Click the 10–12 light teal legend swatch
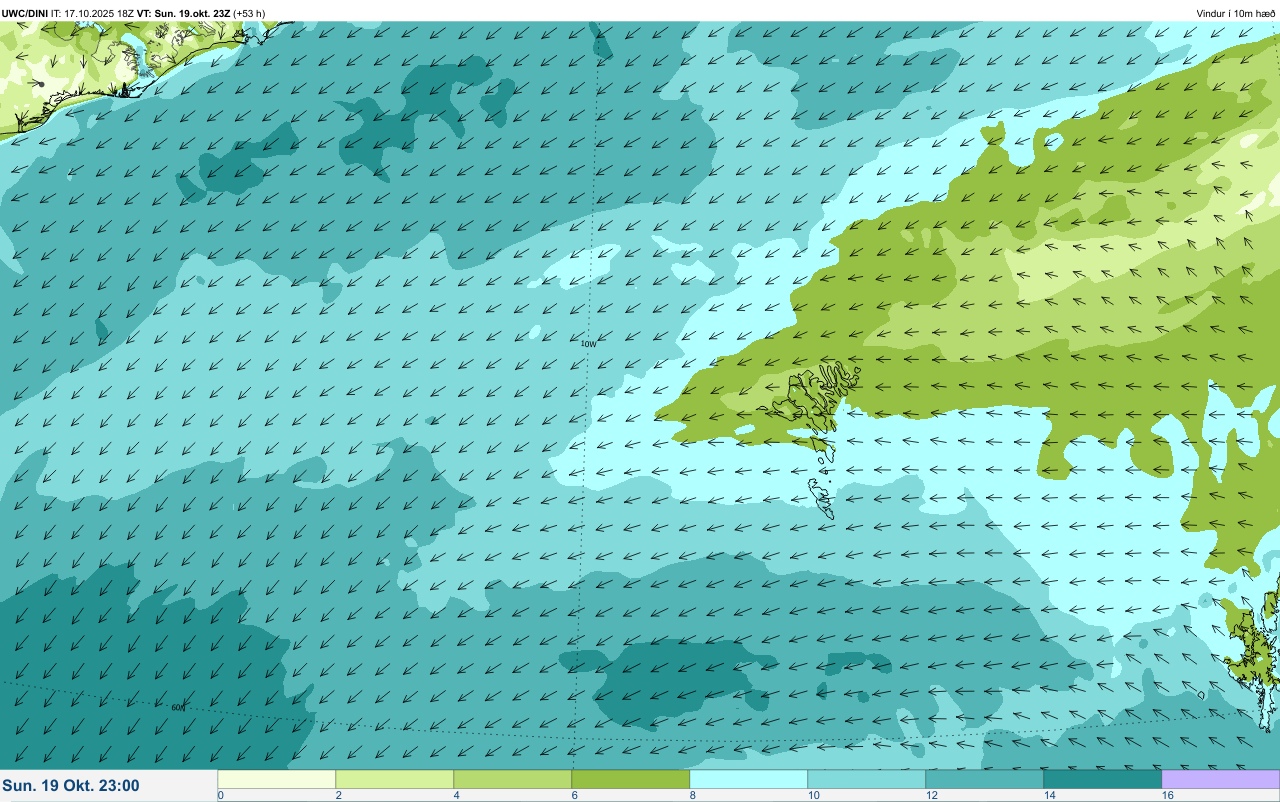Image resolution: width=1280 pixels, height=802 pixels. (867, 779)
